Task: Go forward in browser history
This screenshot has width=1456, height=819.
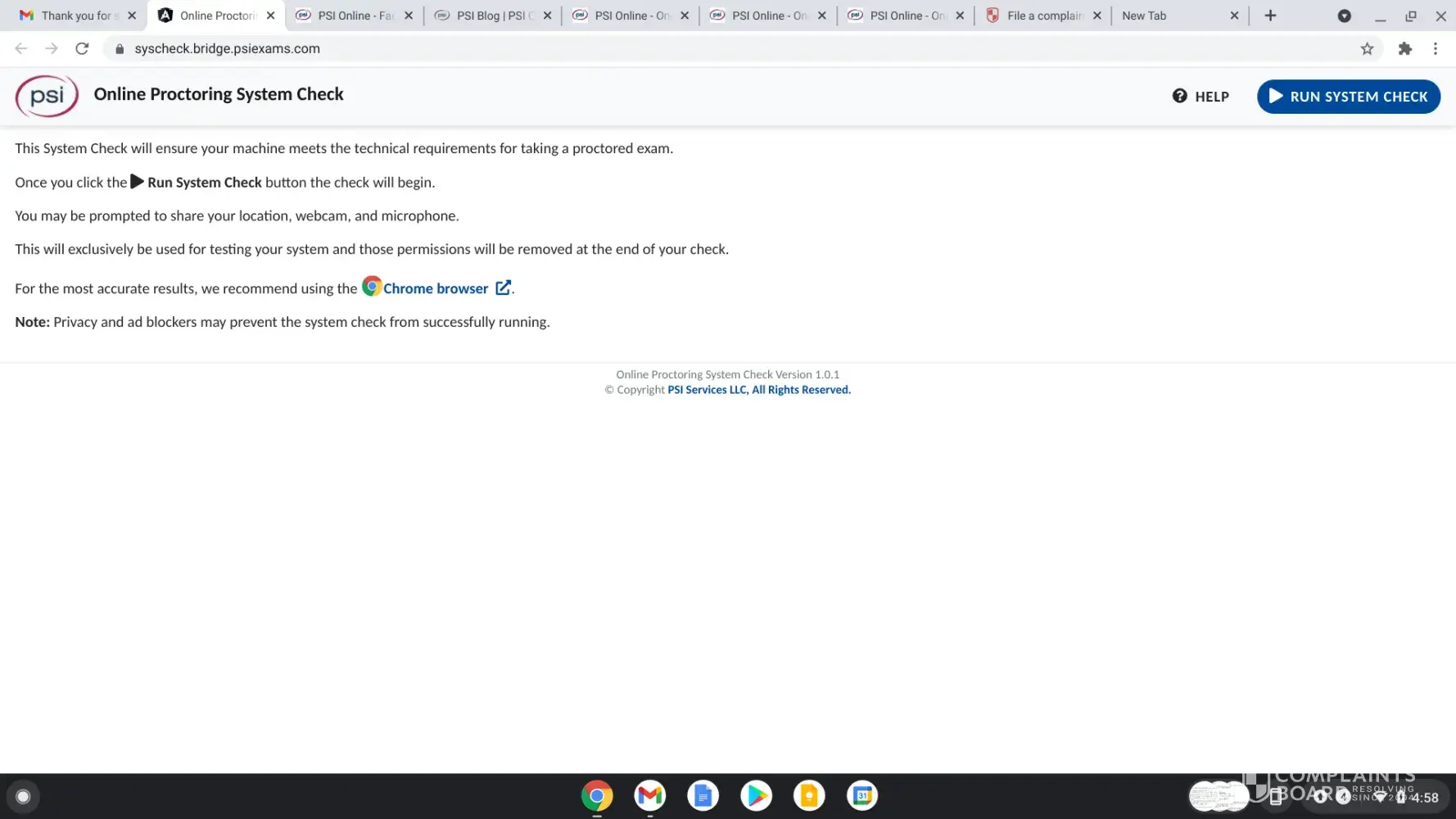Action: [x=52, y=48]
